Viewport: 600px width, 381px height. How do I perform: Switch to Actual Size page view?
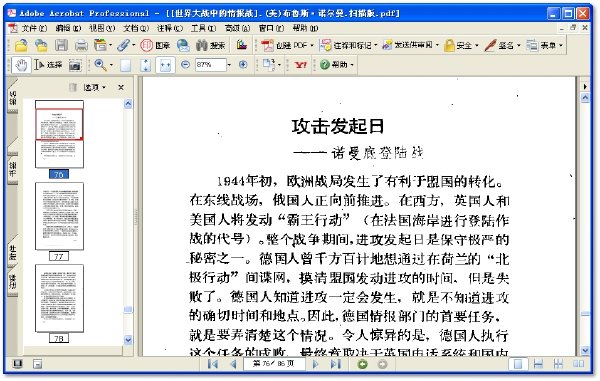click(126, 65)
